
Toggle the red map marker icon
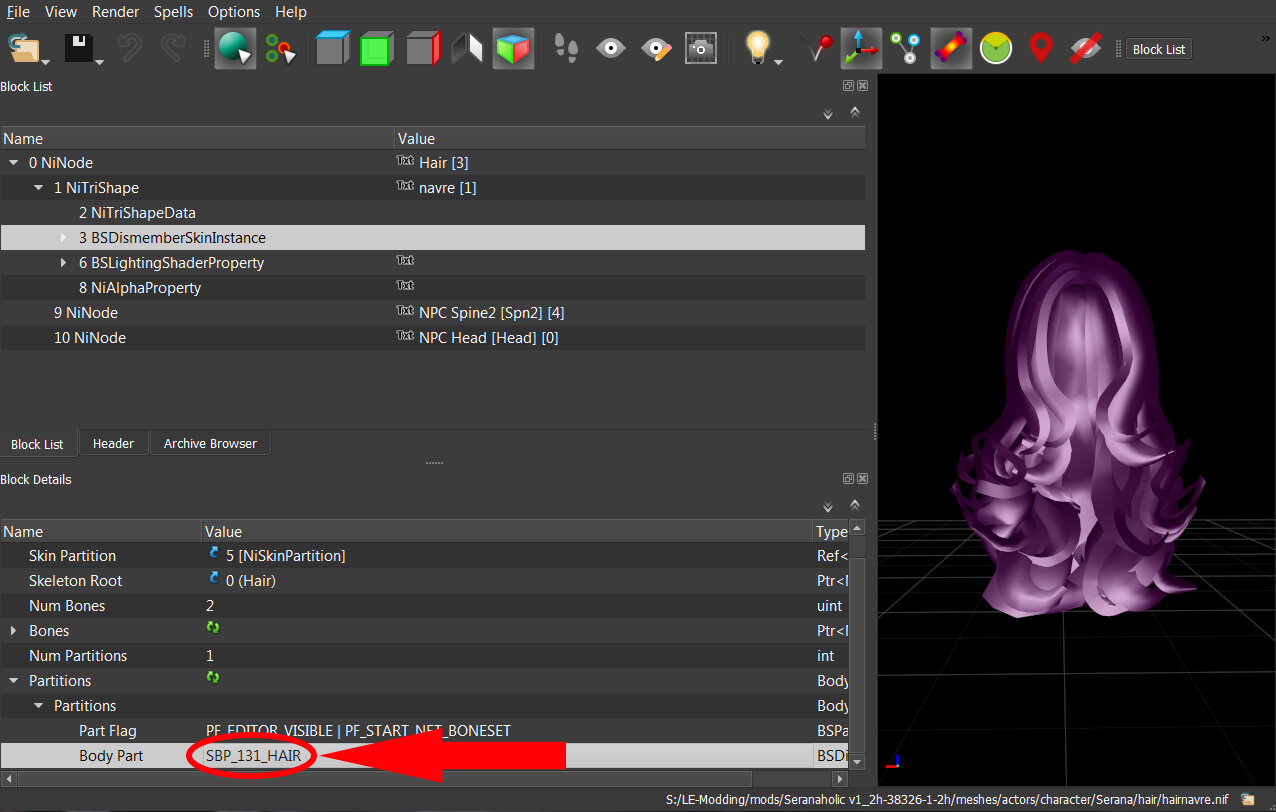point(1041,48)
